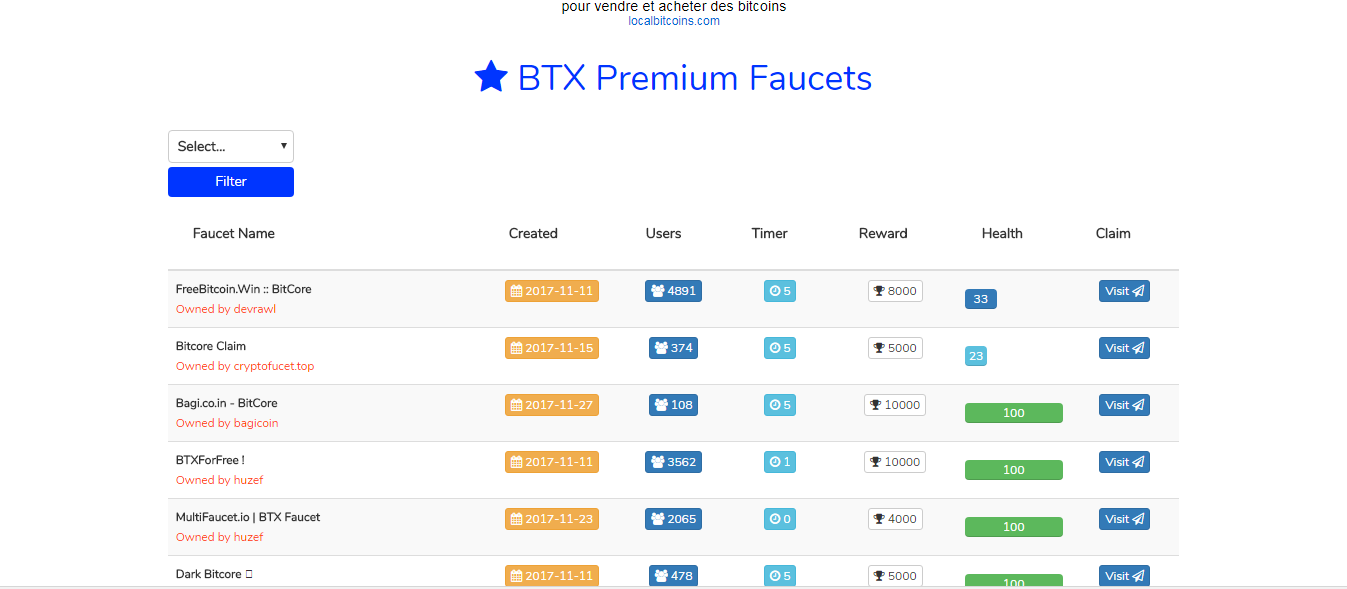Click the 100 health bar for Bagi.co.in
Screen dimensions: 1347x589
1014,413
